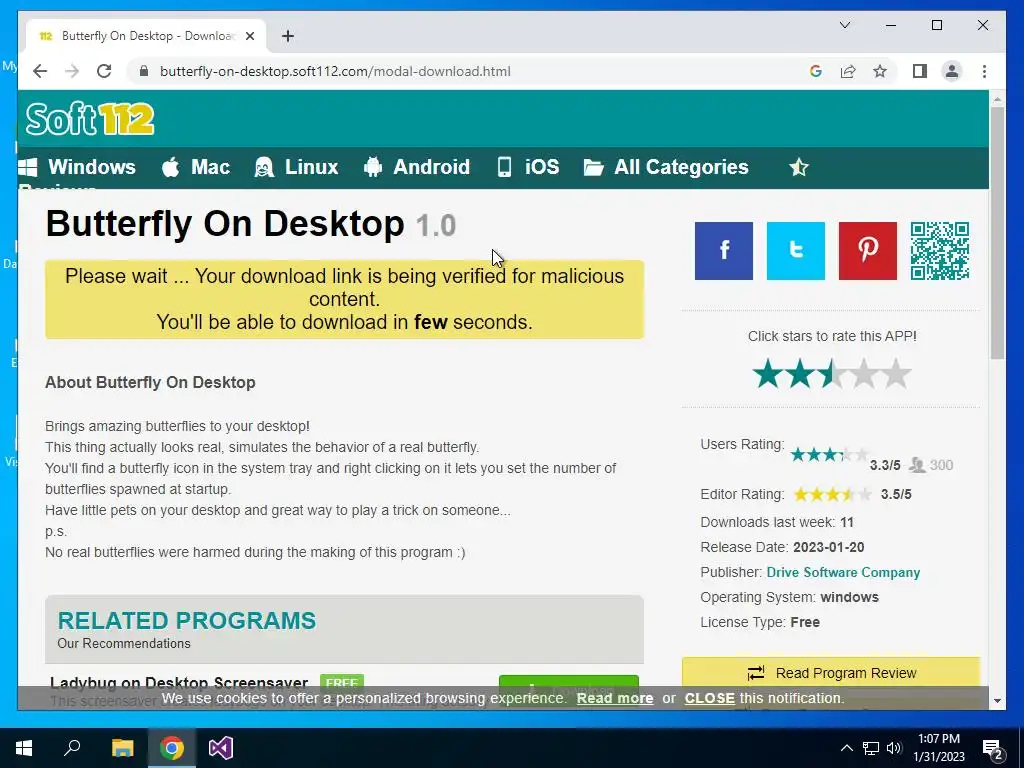Rate app with second star
The height and width of the screenshot is (768, 1024).
coord(800,374)
